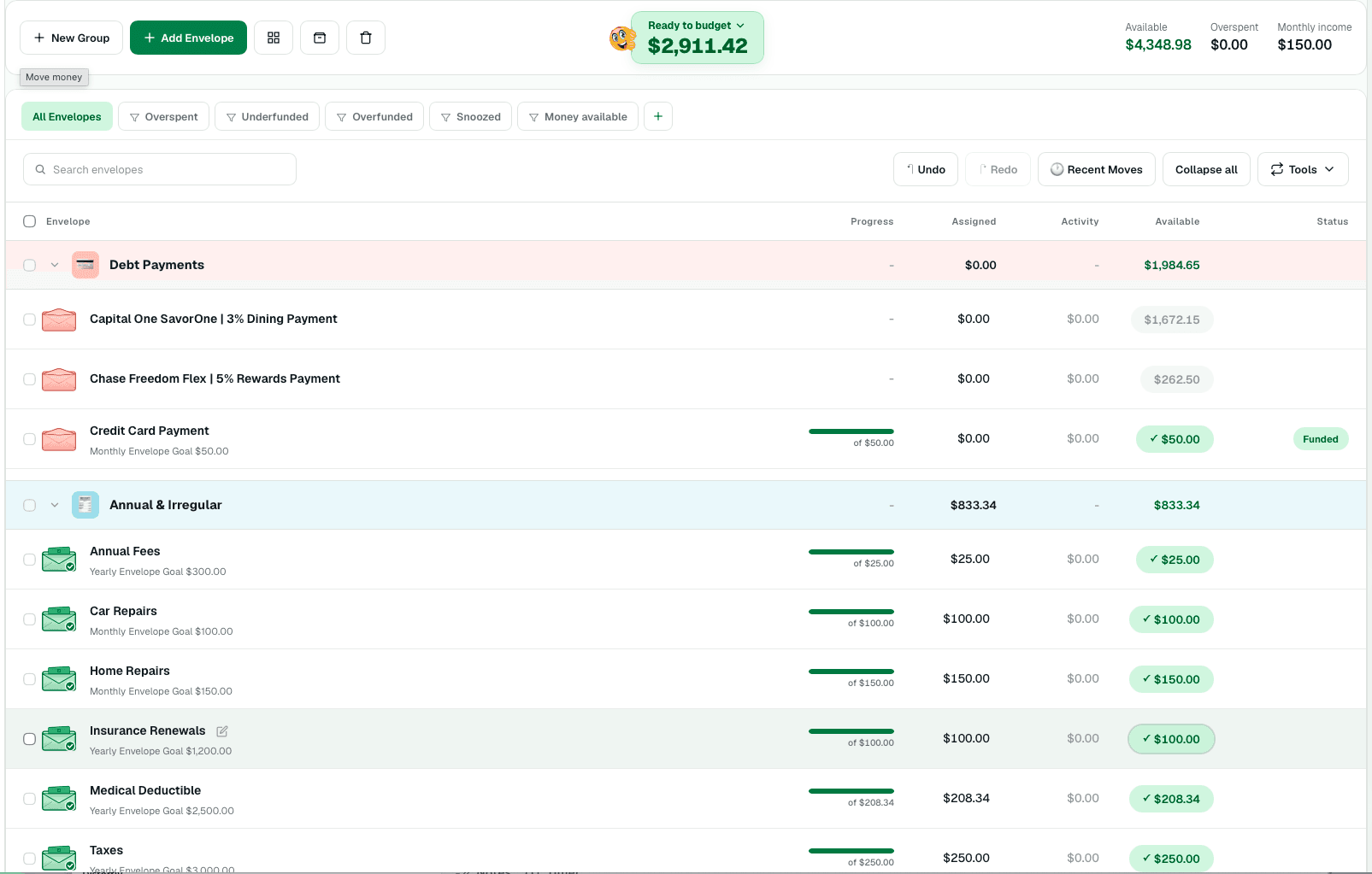Collapse the Debt Payments group chevron
Image resolution: width=1372 pixels, height=874 pixels.
(x=55, y=265)
